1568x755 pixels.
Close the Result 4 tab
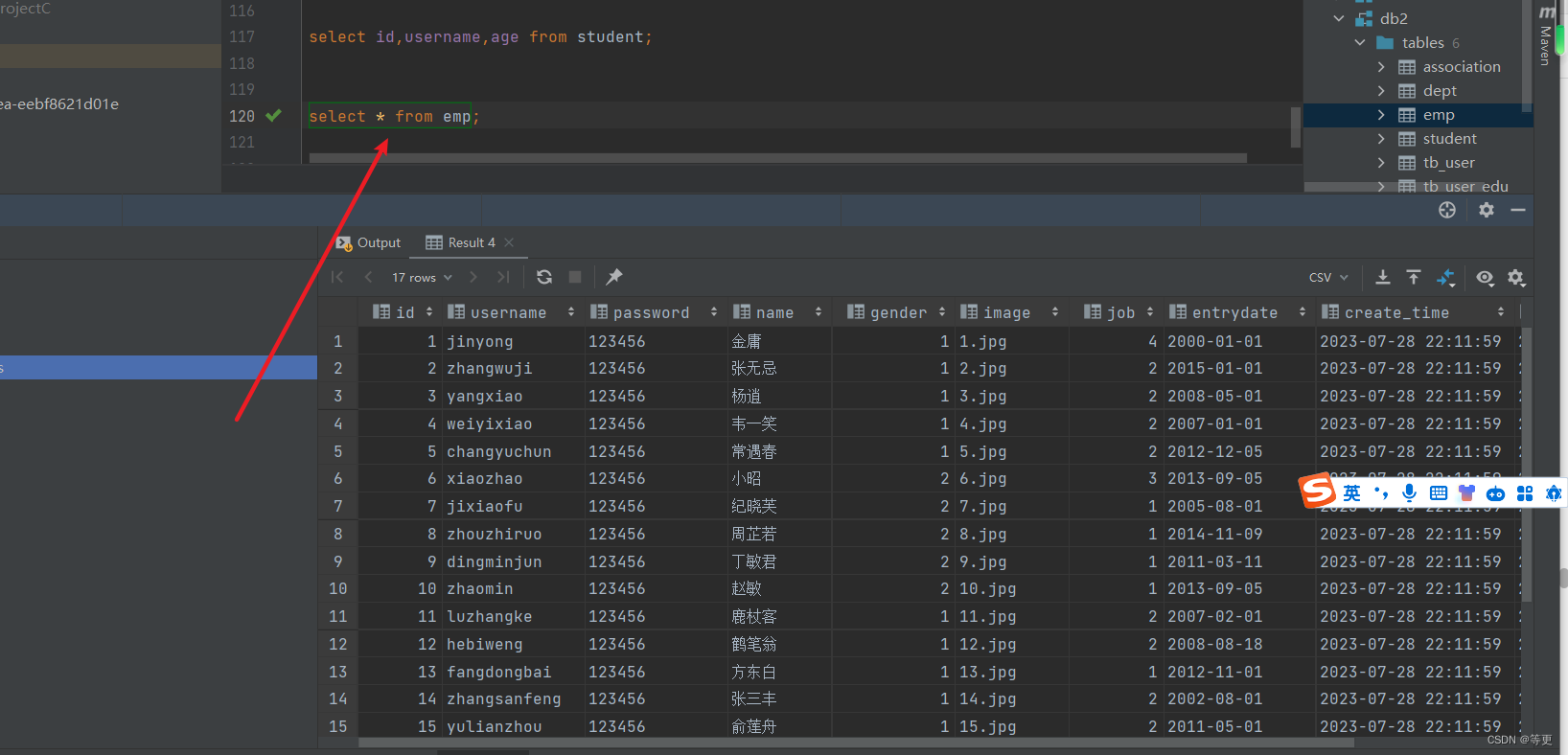coord(509,242)
